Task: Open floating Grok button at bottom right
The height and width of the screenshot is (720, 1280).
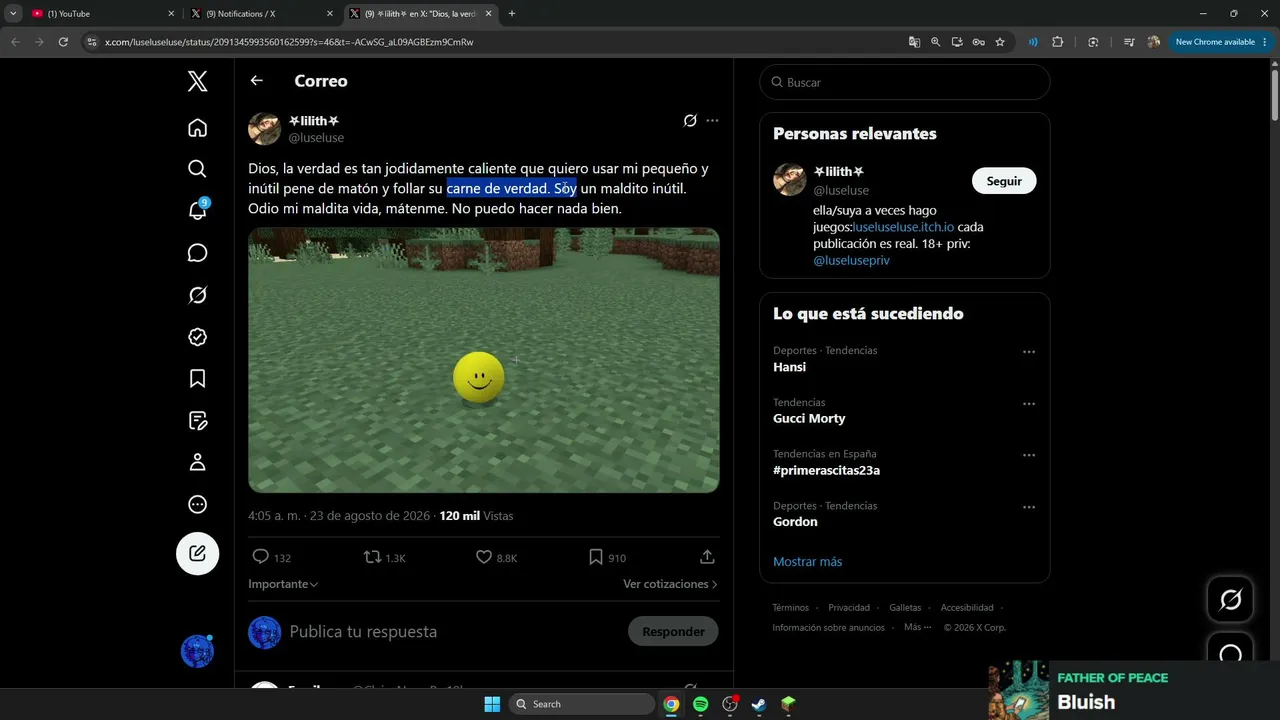Action: [x=1231, y=599]
